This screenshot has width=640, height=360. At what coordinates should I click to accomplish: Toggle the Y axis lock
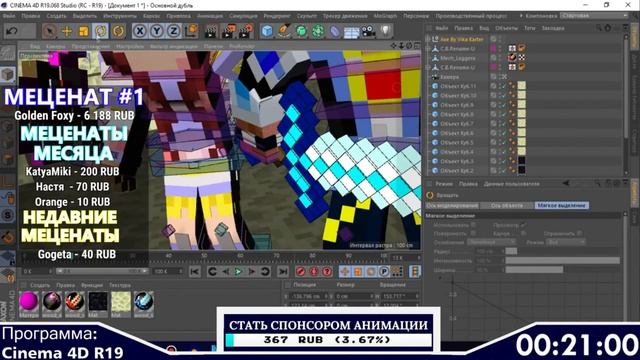157,31
